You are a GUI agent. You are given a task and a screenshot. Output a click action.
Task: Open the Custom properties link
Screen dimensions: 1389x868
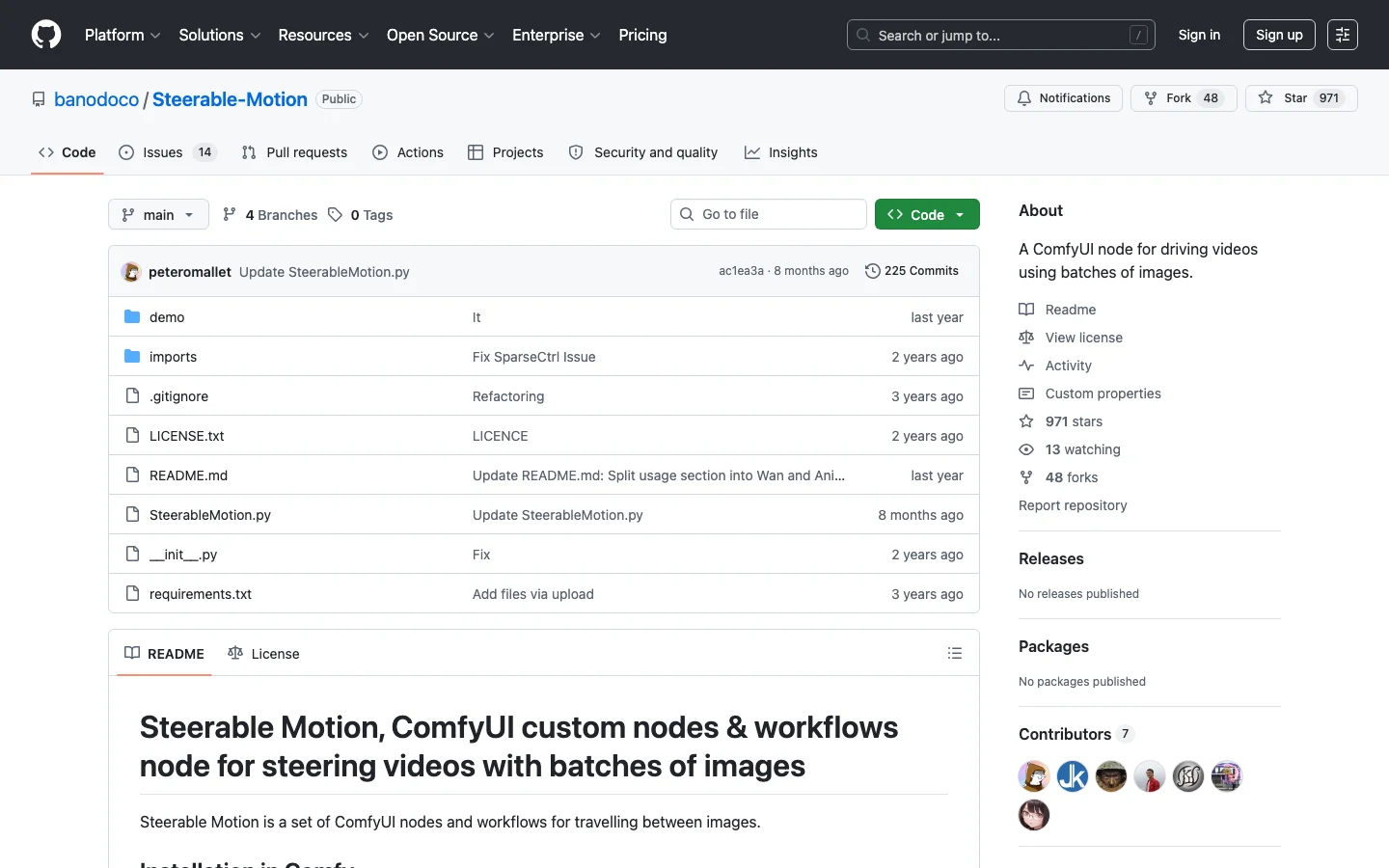tap(1103, 393)
